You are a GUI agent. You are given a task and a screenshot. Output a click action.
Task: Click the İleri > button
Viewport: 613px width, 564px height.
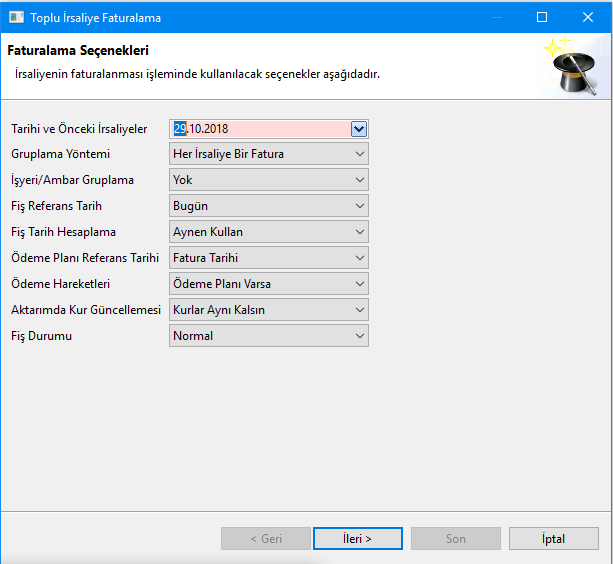(358, 539)
